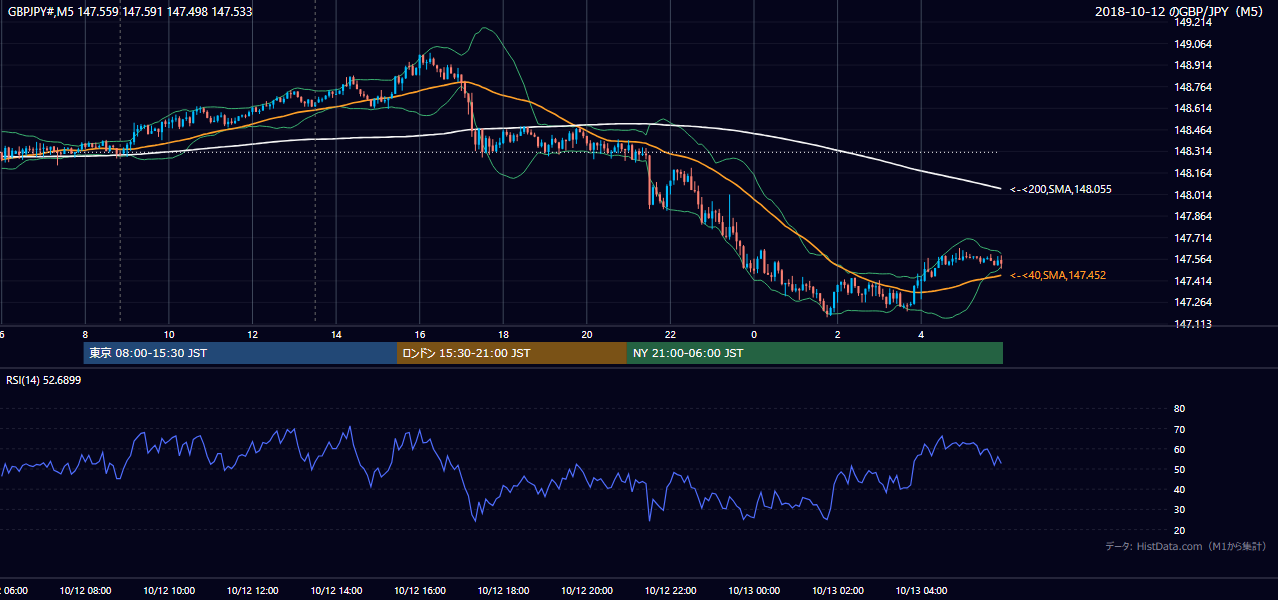
Task: Click the 147.714 price axis label
Action: coord(1193,238)
